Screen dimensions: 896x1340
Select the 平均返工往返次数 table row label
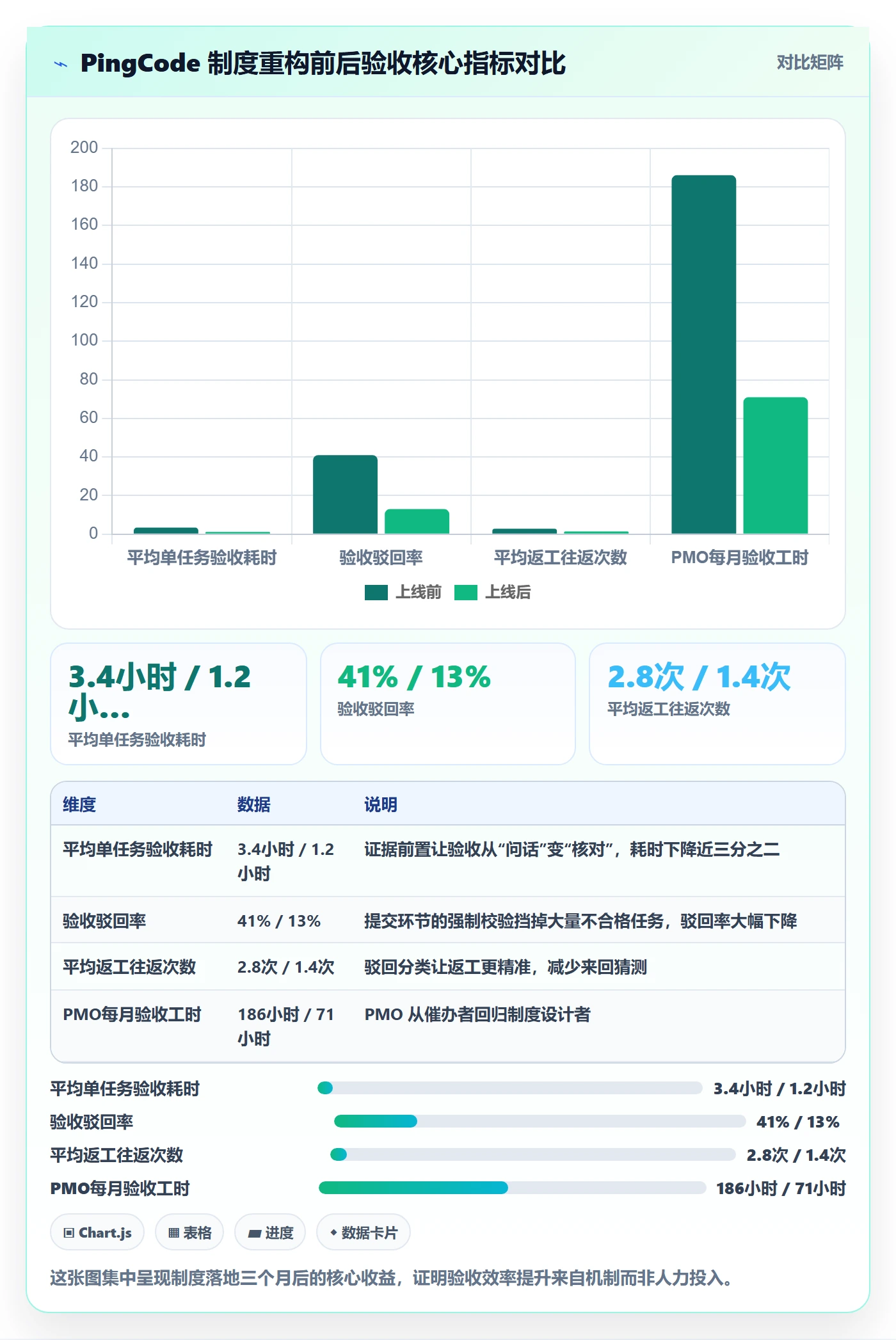pyautogui.click(x=129, y=967)
